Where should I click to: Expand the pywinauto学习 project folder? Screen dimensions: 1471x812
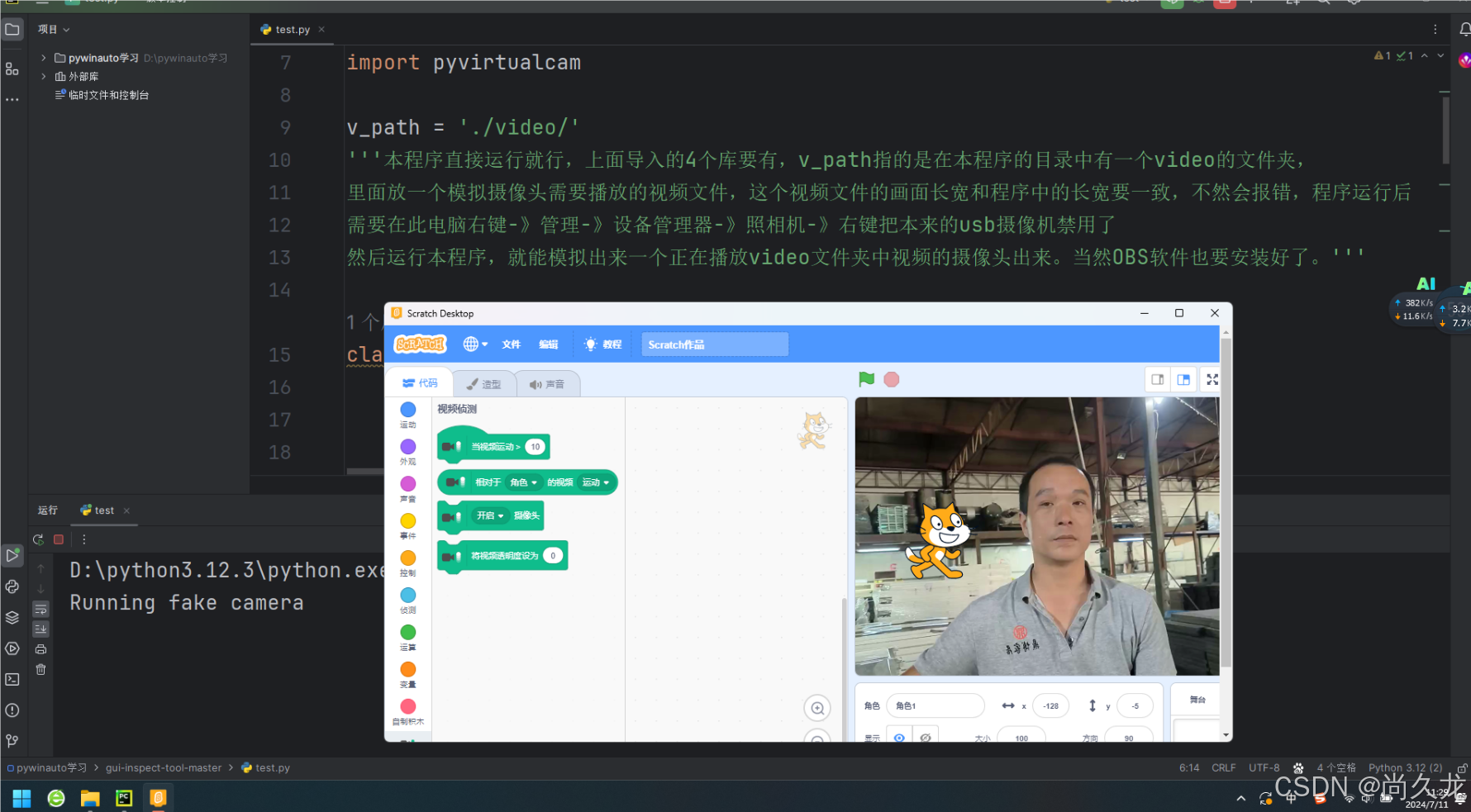coord(44,58)
